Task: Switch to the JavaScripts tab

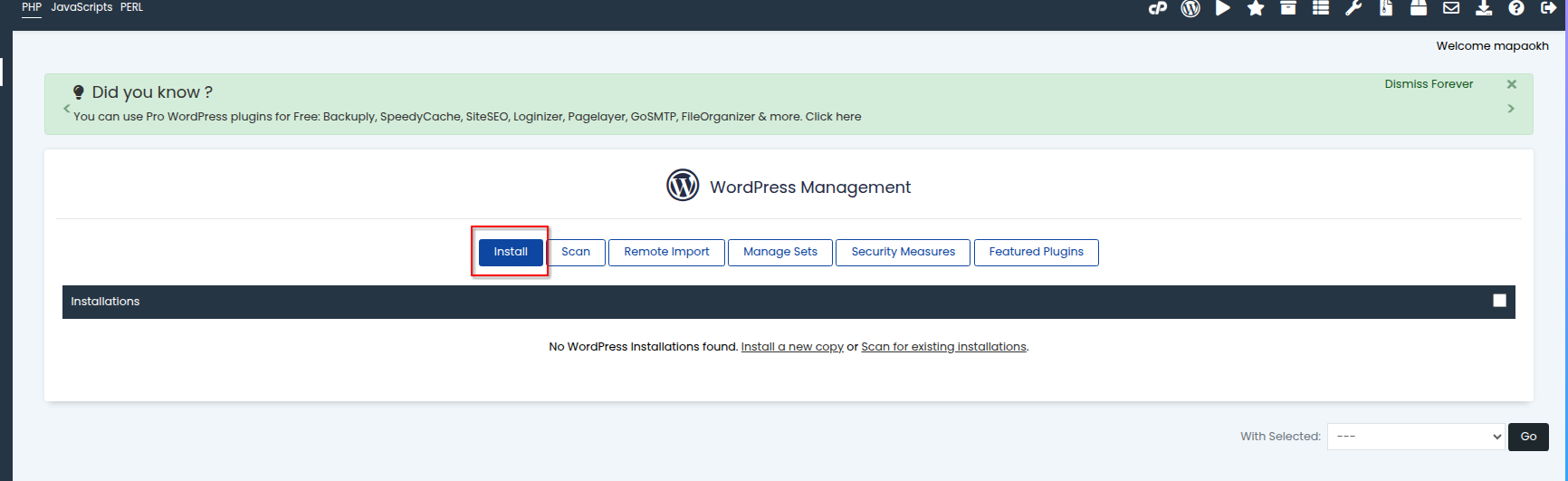Action: click(x=81, y=7)
